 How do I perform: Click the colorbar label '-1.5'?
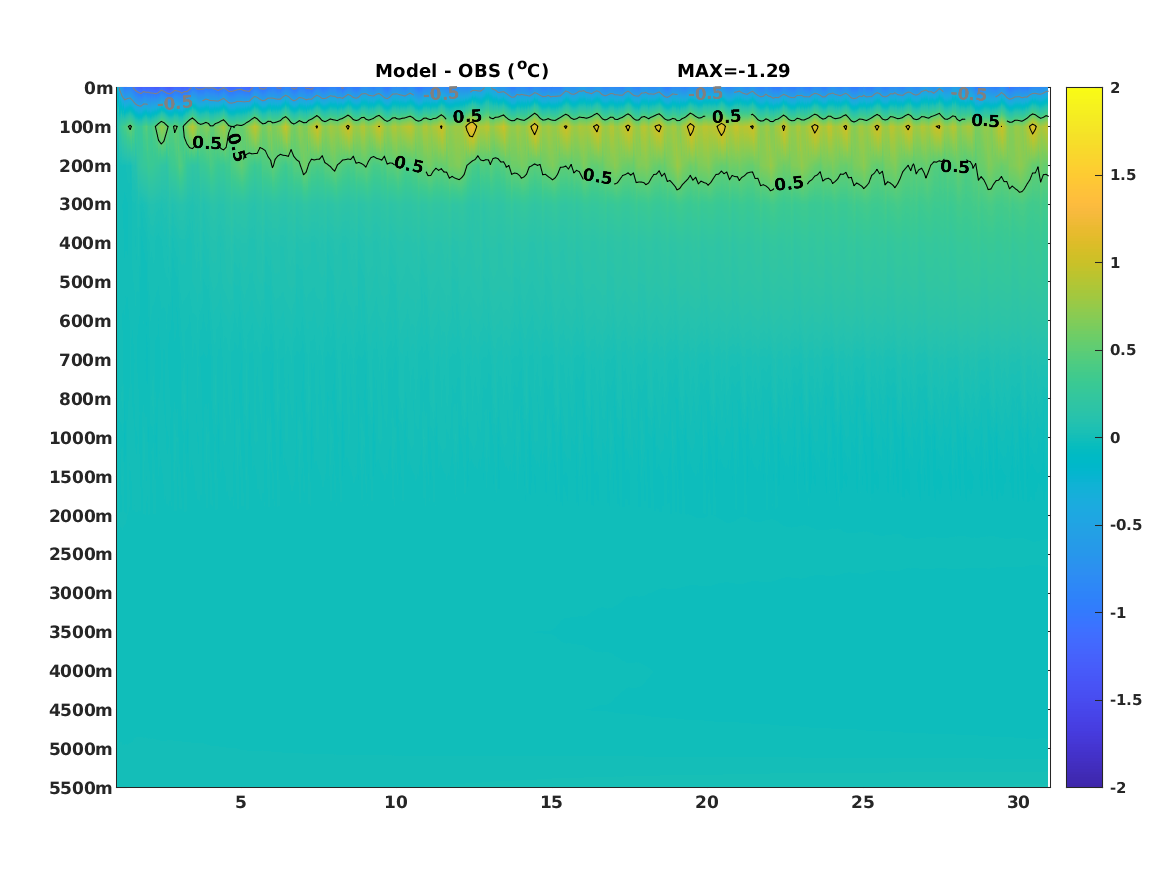point(1126,699)
